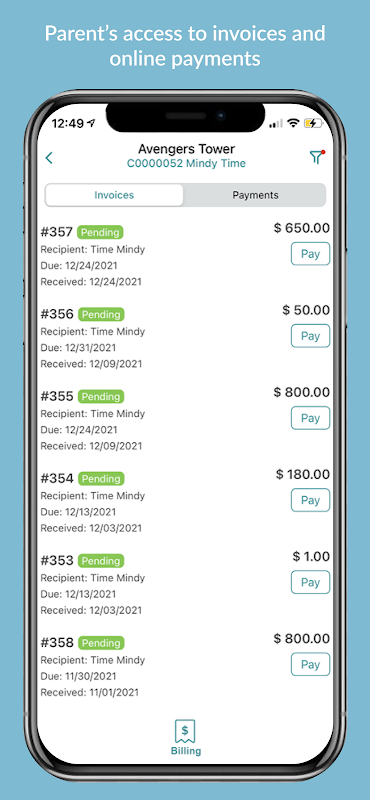Screen dimensions: 370x800
Task: Tap the Avengers Tower title
Action: pyautogui.click(x=186, y=149)
